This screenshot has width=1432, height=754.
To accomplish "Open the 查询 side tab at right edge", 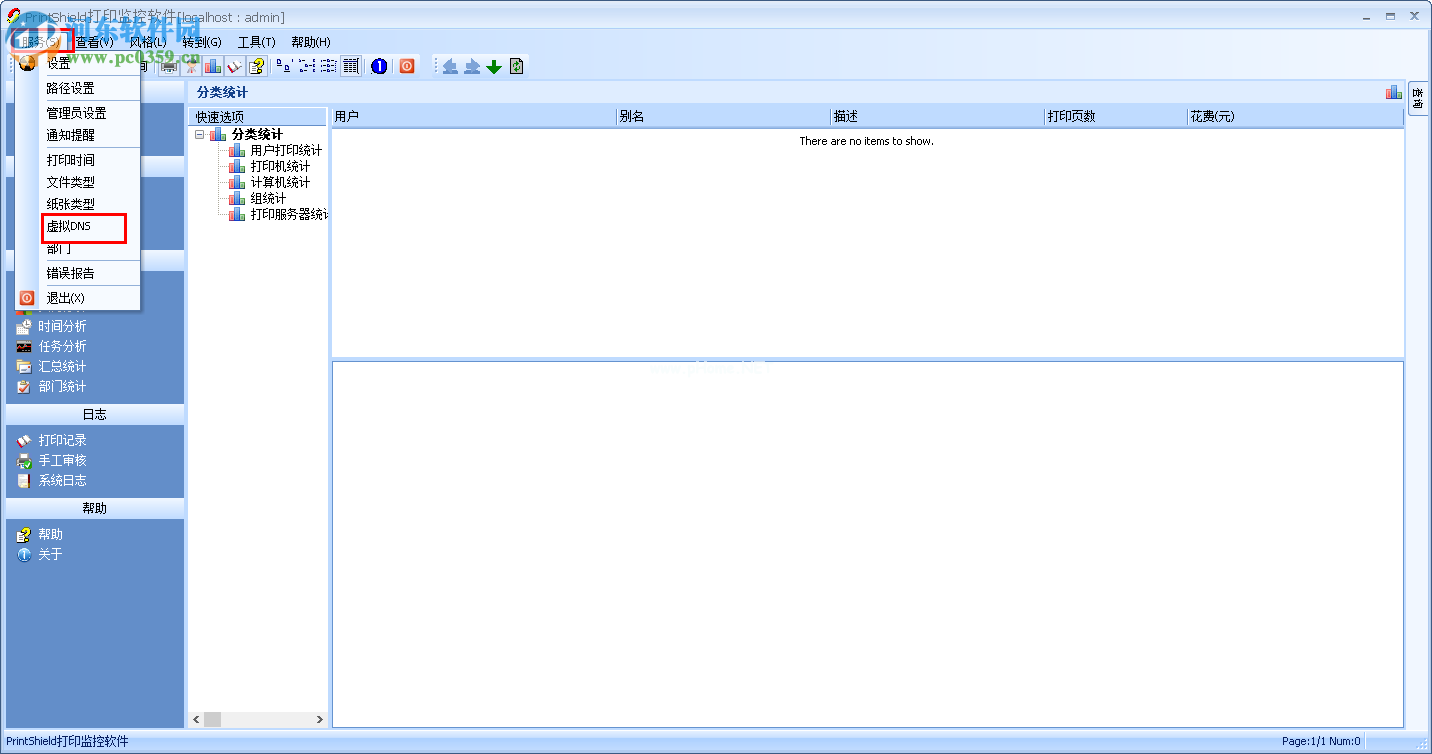I will (x=1418, y=98).
